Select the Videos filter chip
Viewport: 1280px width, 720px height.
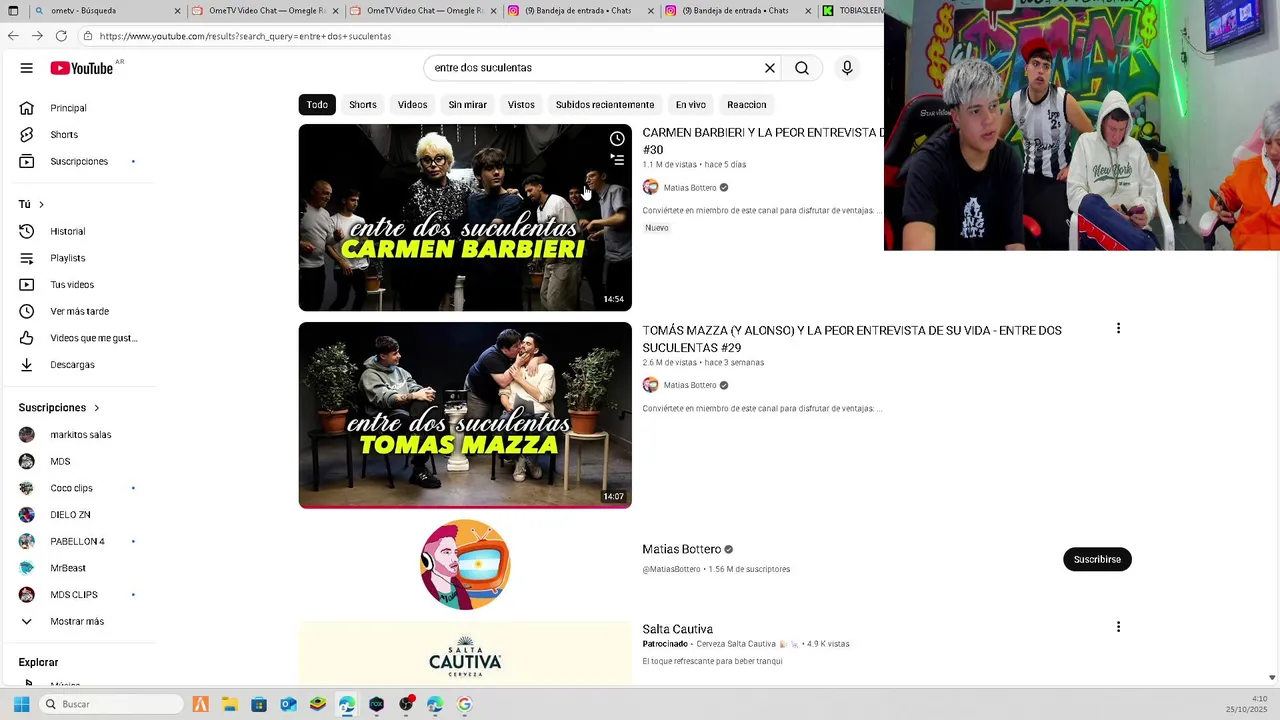click(412, 105)
